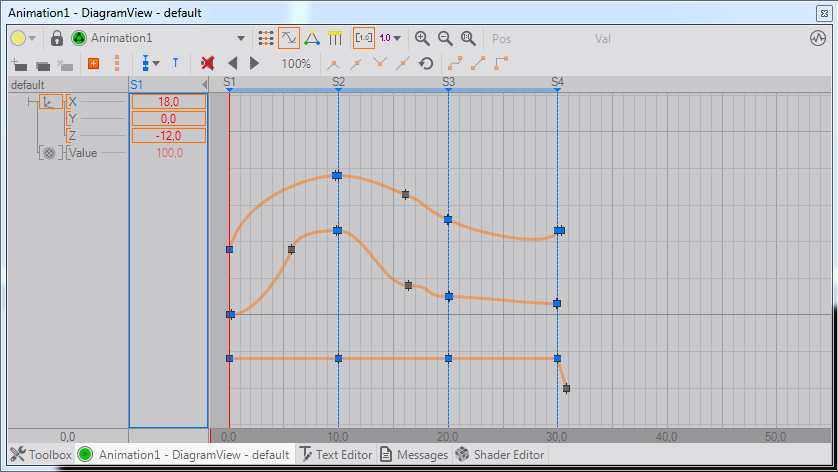Select the stepped interpolation icon
The image size is (838, 472).
pyautogui.click(x=502, y=63)
